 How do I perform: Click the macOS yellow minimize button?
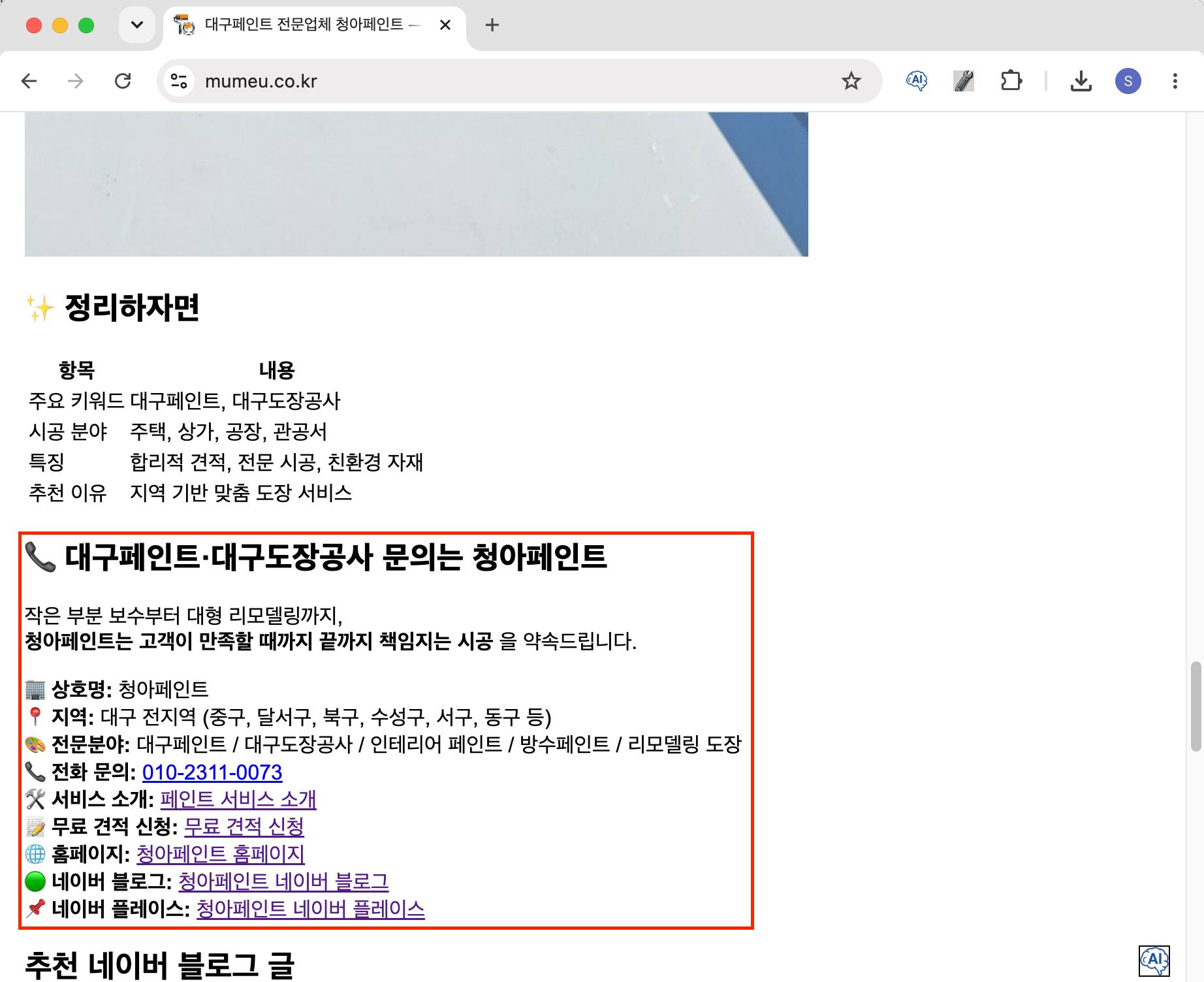click(x=60, y=25)
